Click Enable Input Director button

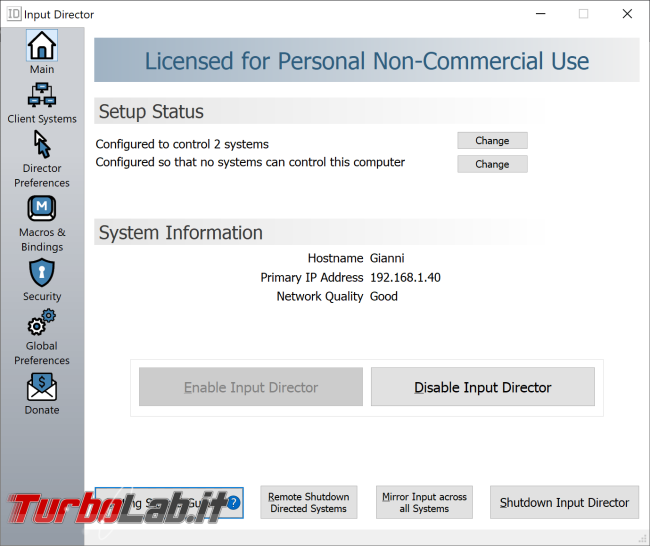point(251,387)
